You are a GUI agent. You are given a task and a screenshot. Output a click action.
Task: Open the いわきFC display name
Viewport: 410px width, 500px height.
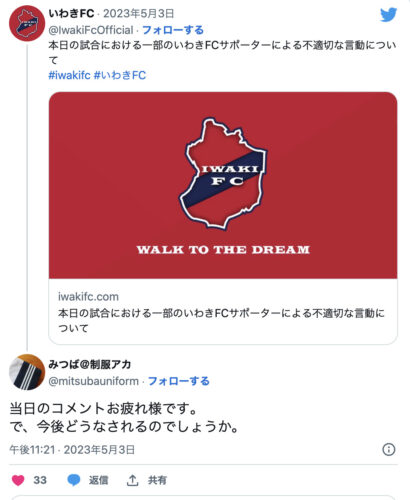coord(71,14)
